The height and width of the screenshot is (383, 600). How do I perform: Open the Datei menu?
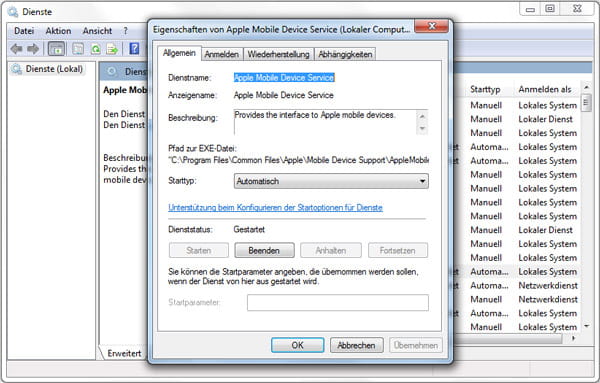tap(24, 31)
